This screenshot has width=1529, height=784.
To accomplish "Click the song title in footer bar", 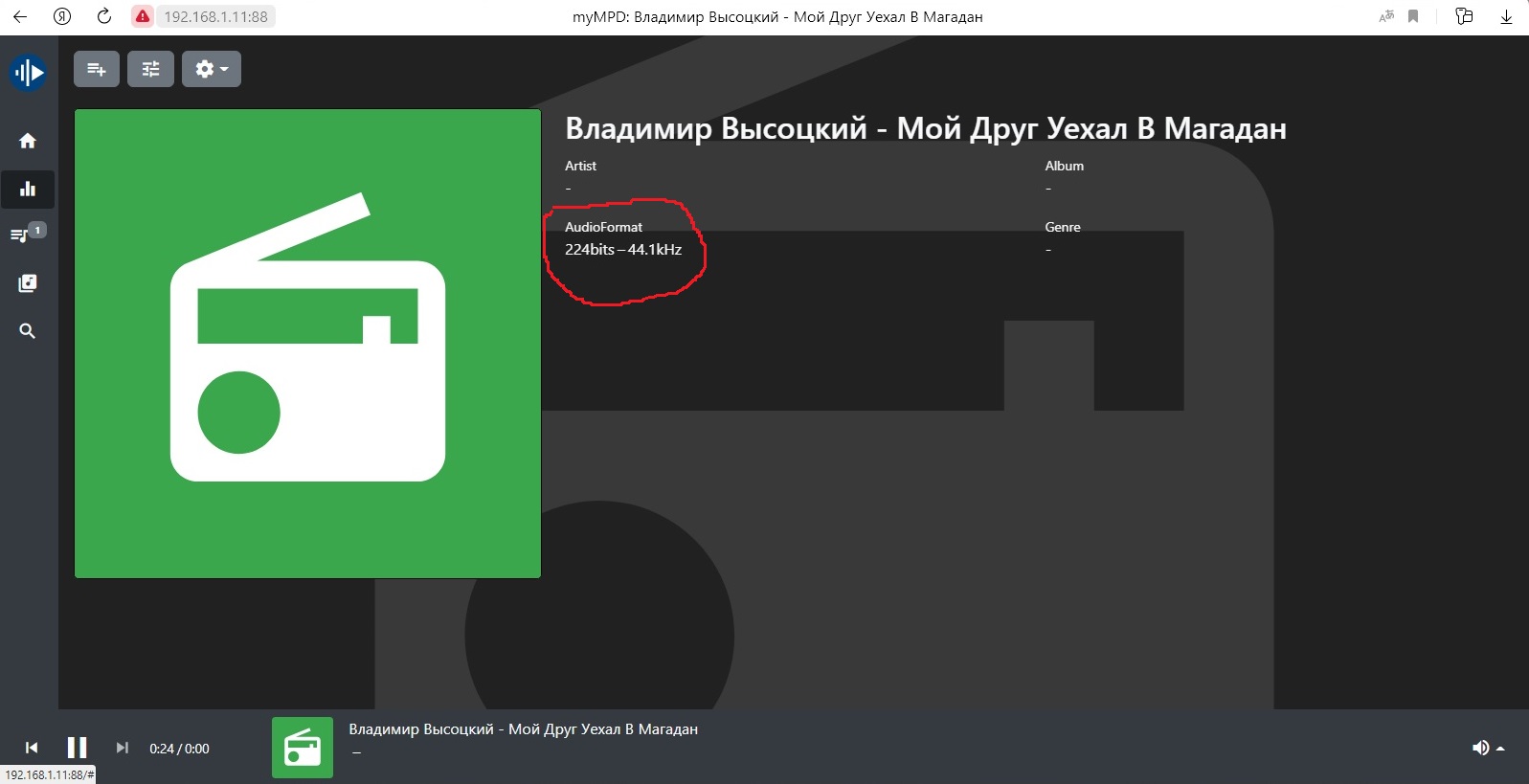I will click(x=523, y=729).
